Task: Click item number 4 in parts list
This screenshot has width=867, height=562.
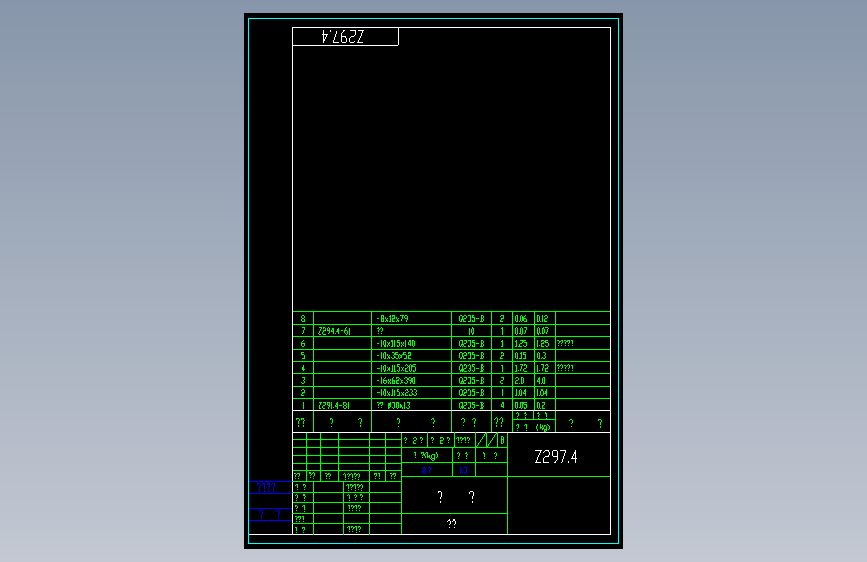Action: [302, 368]
